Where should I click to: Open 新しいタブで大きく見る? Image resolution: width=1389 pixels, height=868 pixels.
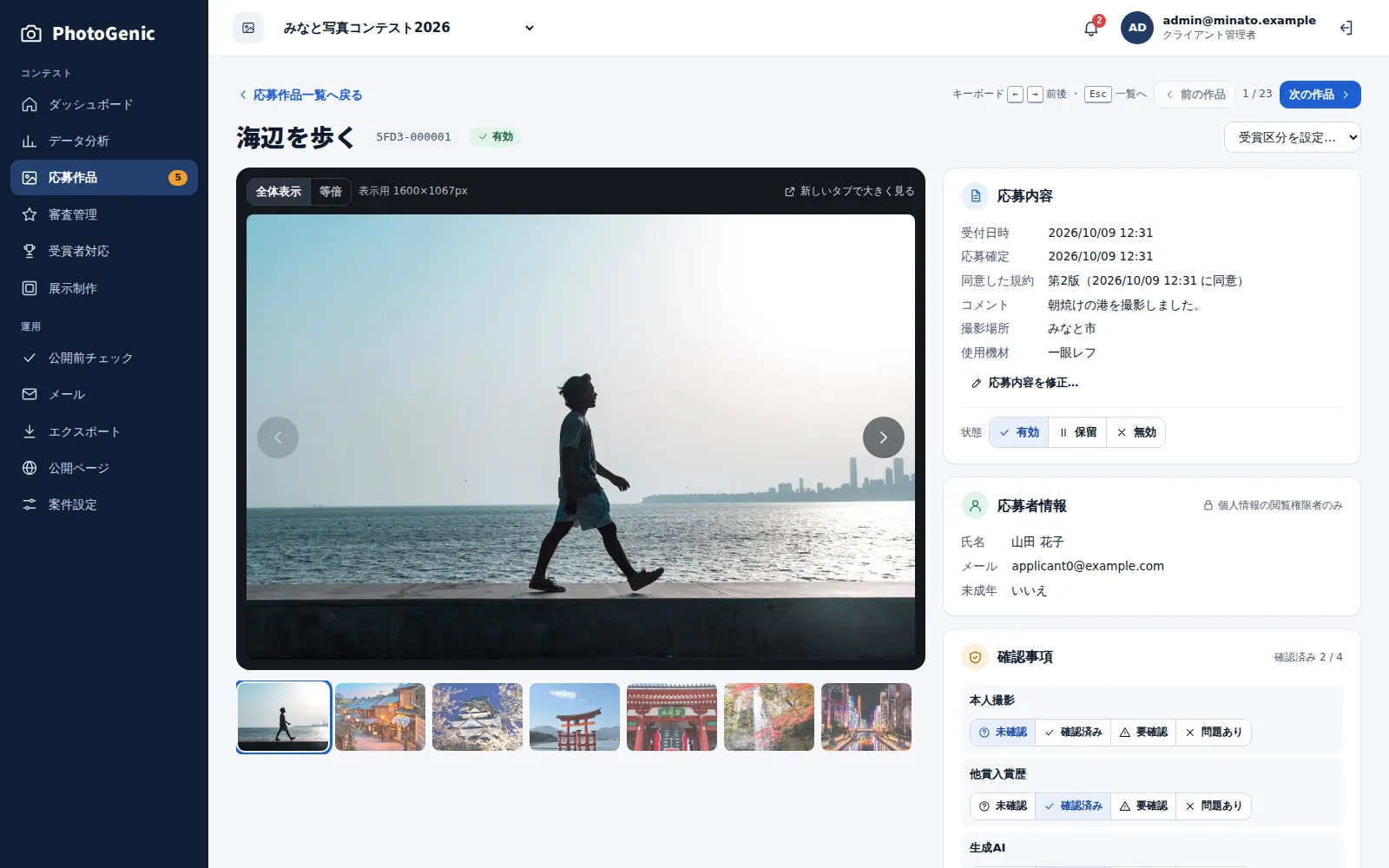(849, 191)
